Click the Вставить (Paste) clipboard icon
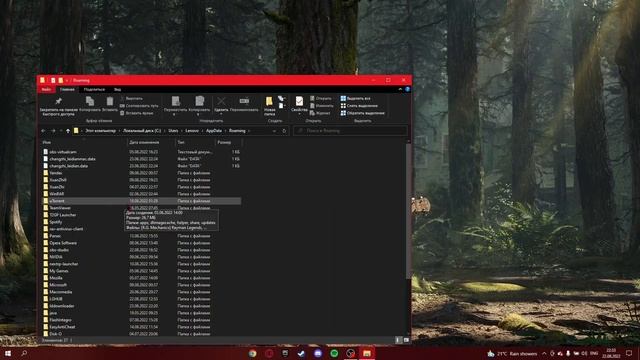The width and height of the screenshot is (640, 360). 110,101
